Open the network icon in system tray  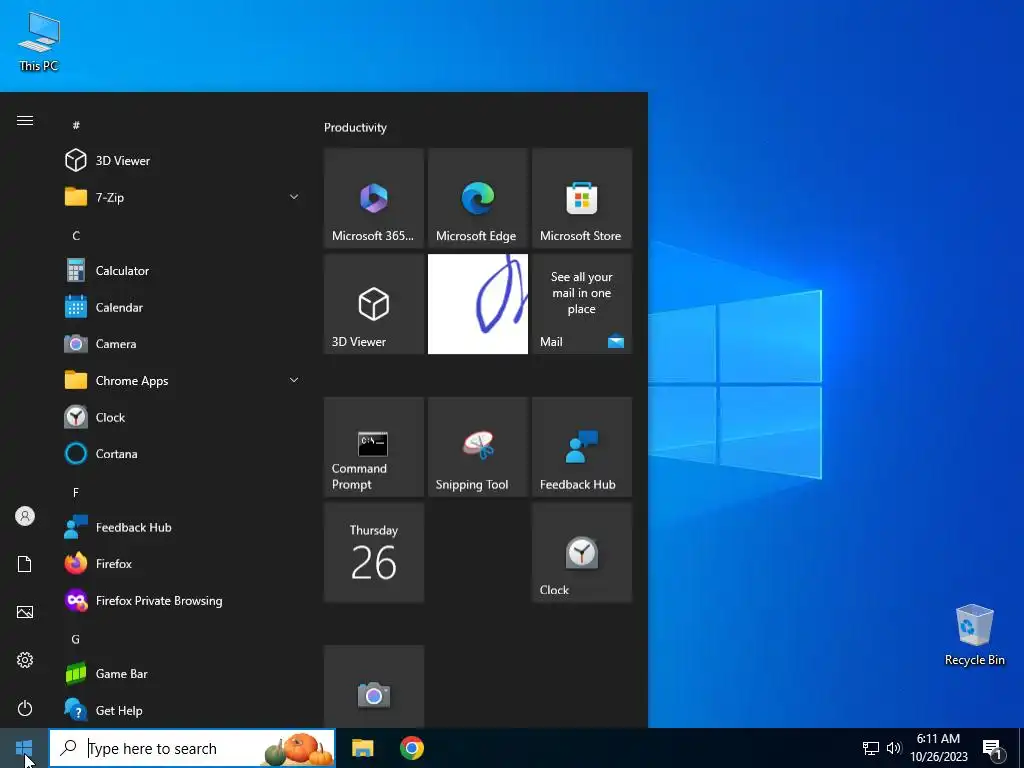pos(871,748)
